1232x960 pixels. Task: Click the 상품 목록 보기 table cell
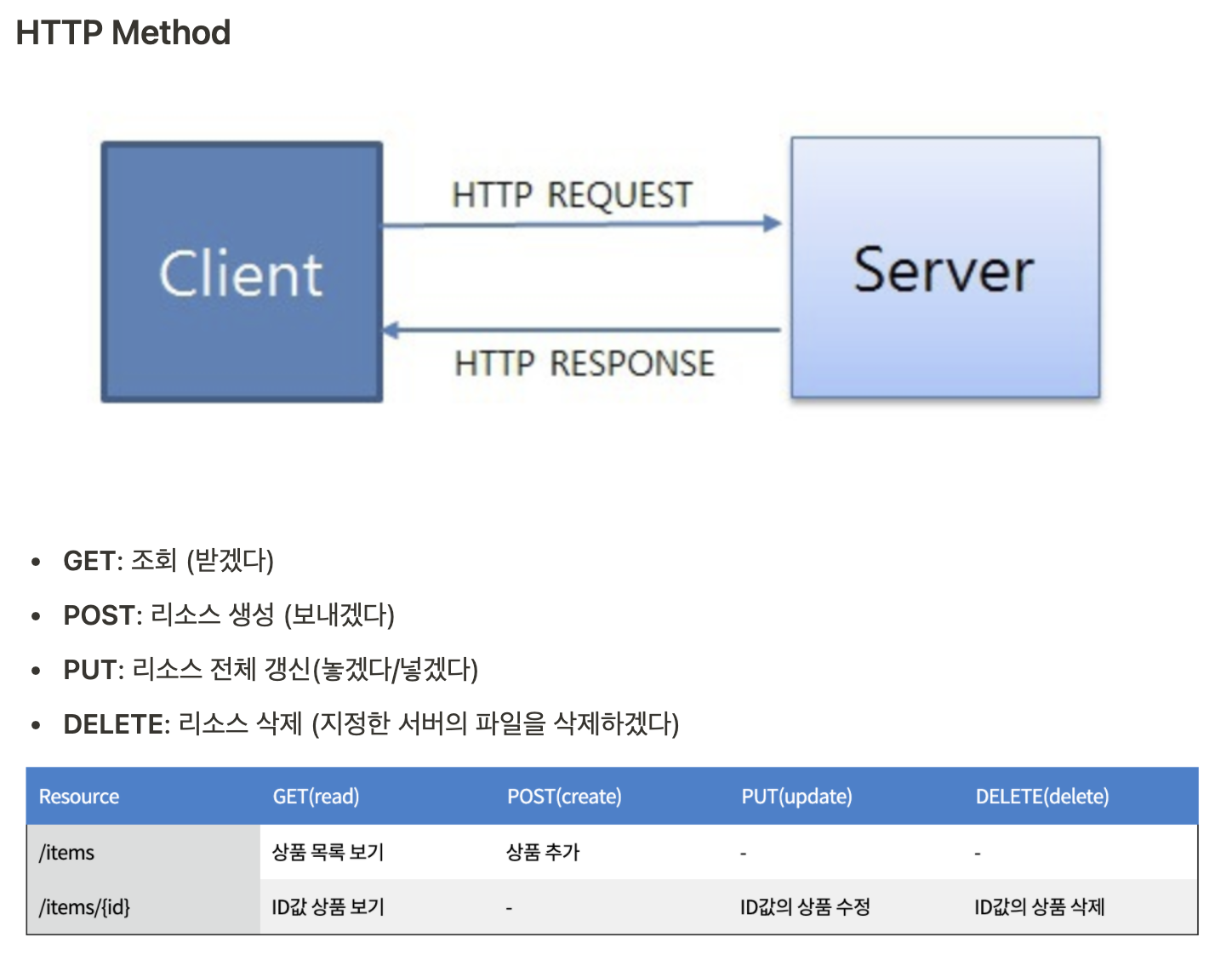click(328, 853)
